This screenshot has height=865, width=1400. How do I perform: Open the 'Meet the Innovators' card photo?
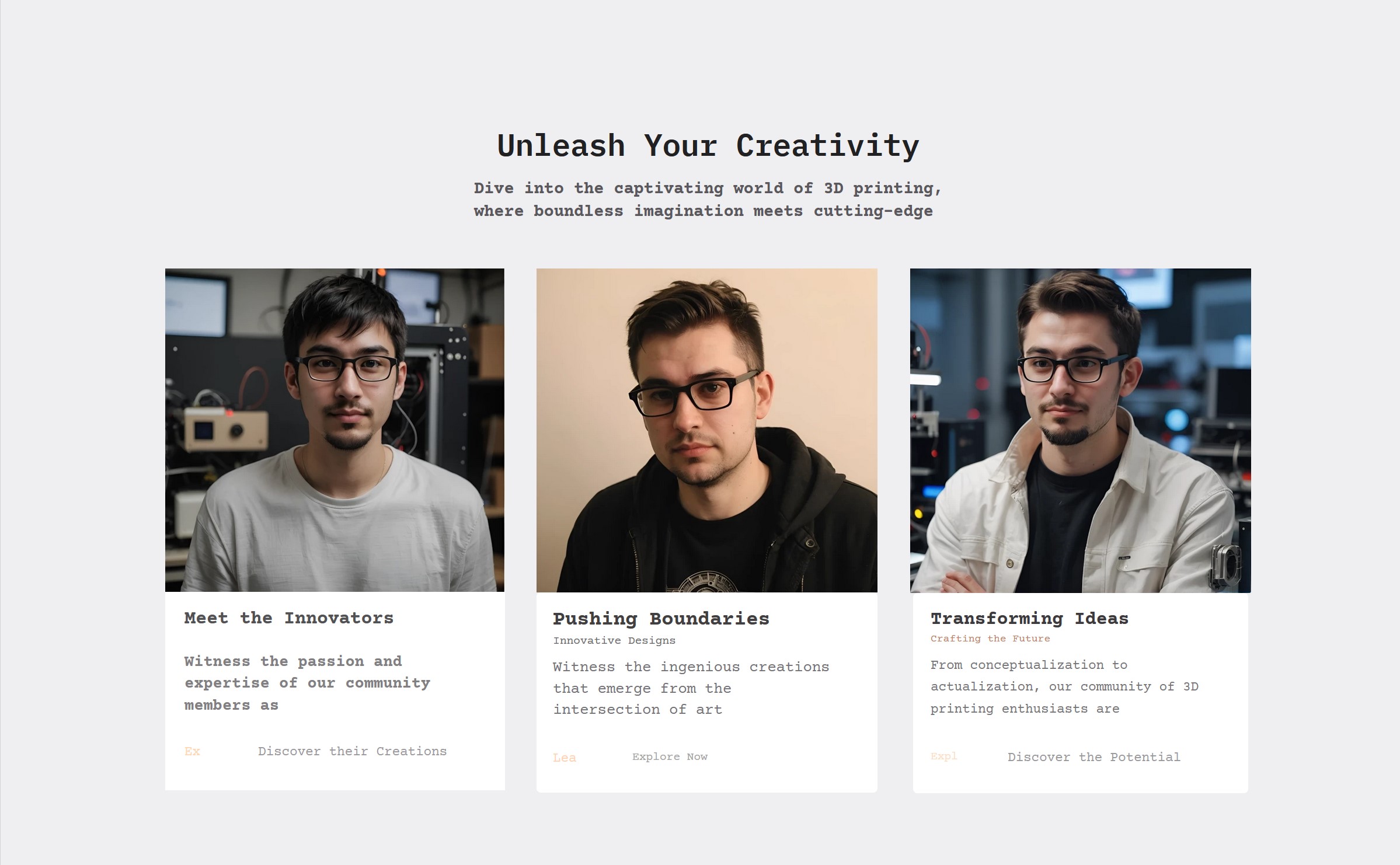335,430
